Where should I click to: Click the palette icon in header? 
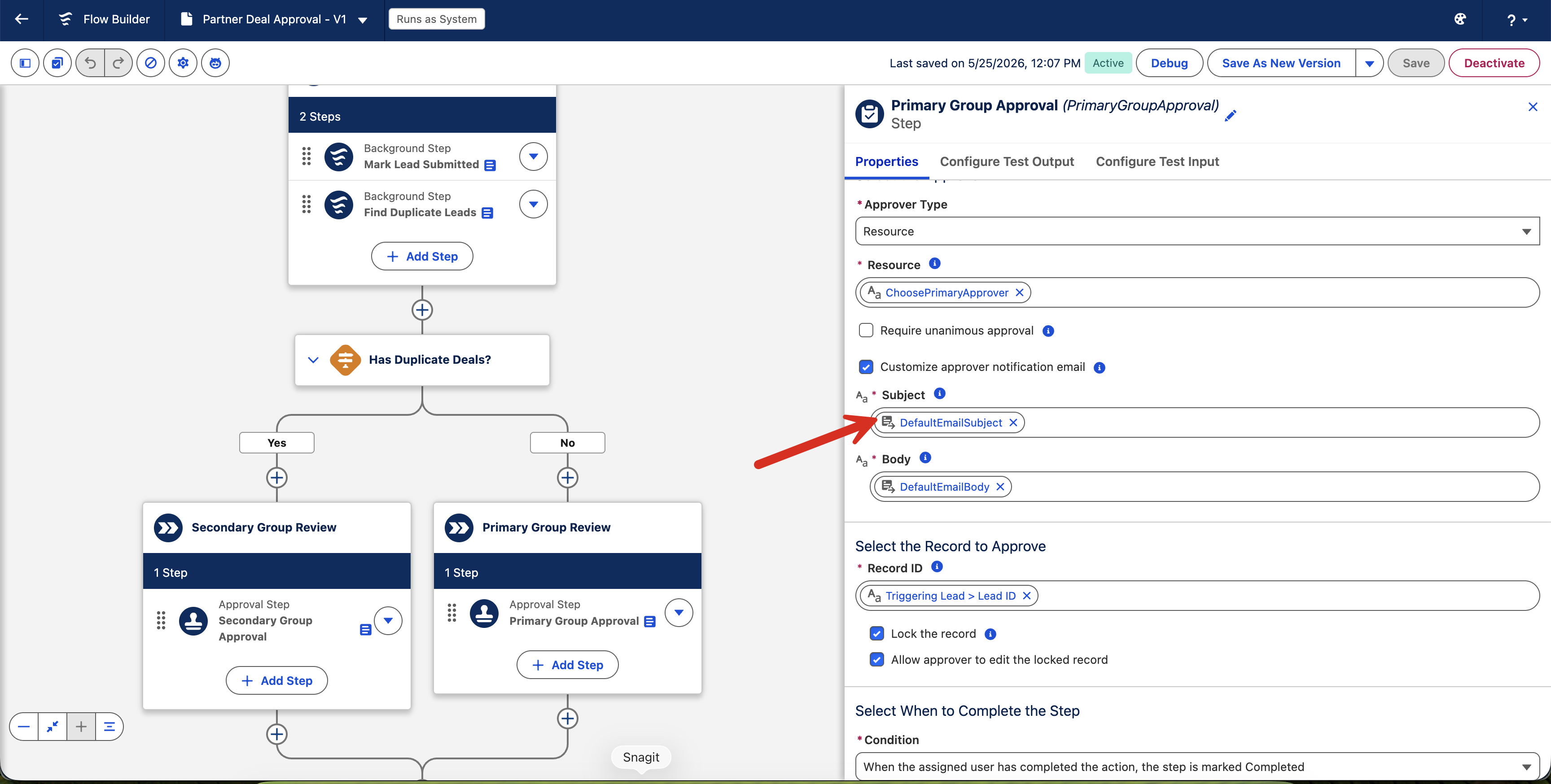coord(1460,19)
